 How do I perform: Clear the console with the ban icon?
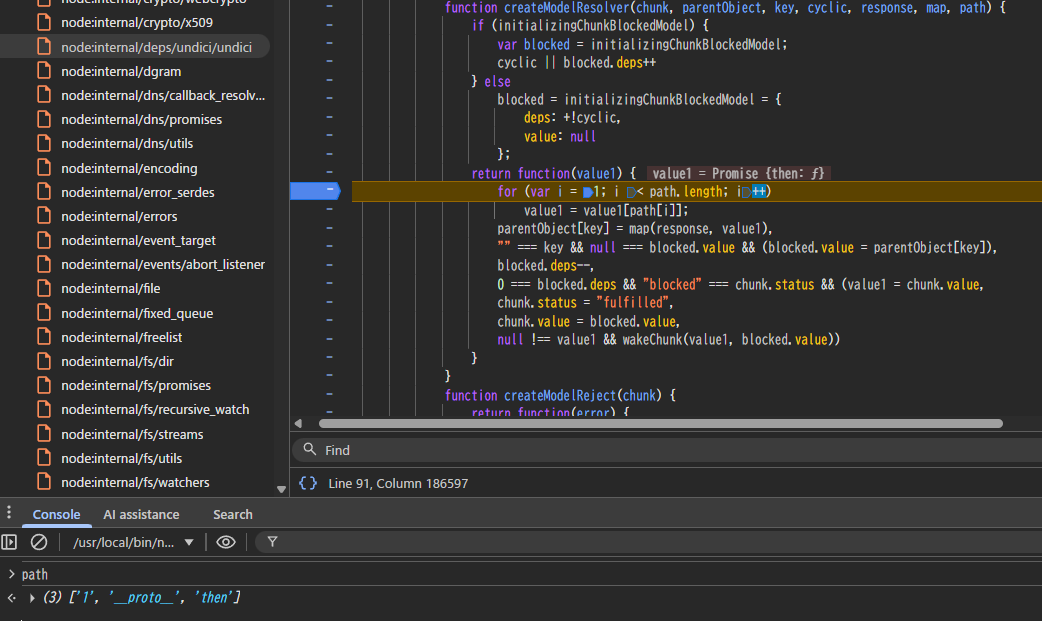click(x=39, y=542)
